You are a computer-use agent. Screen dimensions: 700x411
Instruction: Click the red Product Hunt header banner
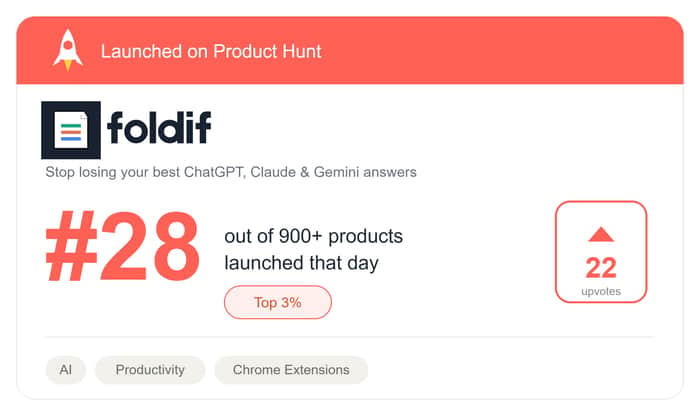click(x=350, y=50)
